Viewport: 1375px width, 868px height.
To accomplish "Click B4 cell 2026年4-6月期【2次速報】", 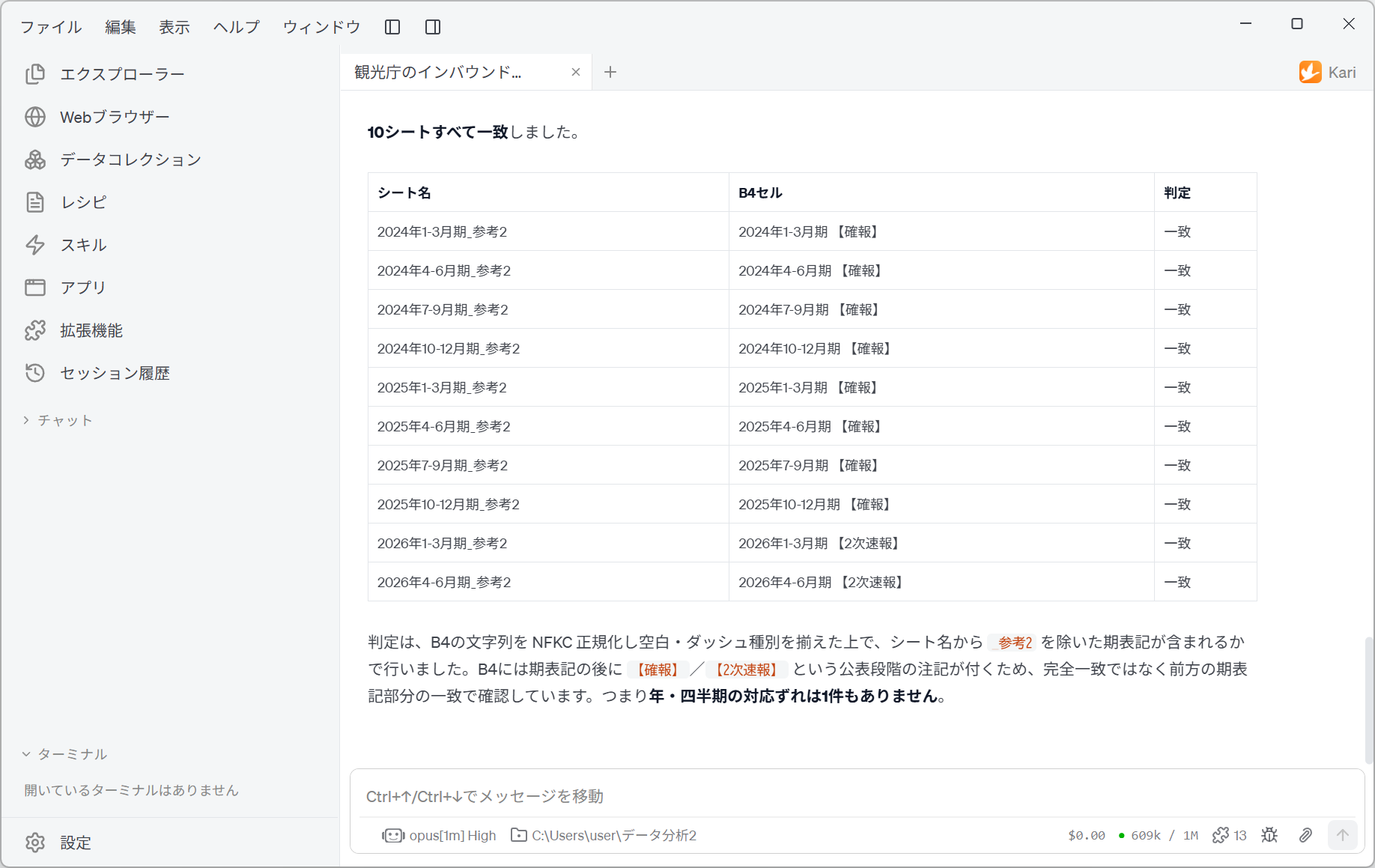I will [941, 582].
